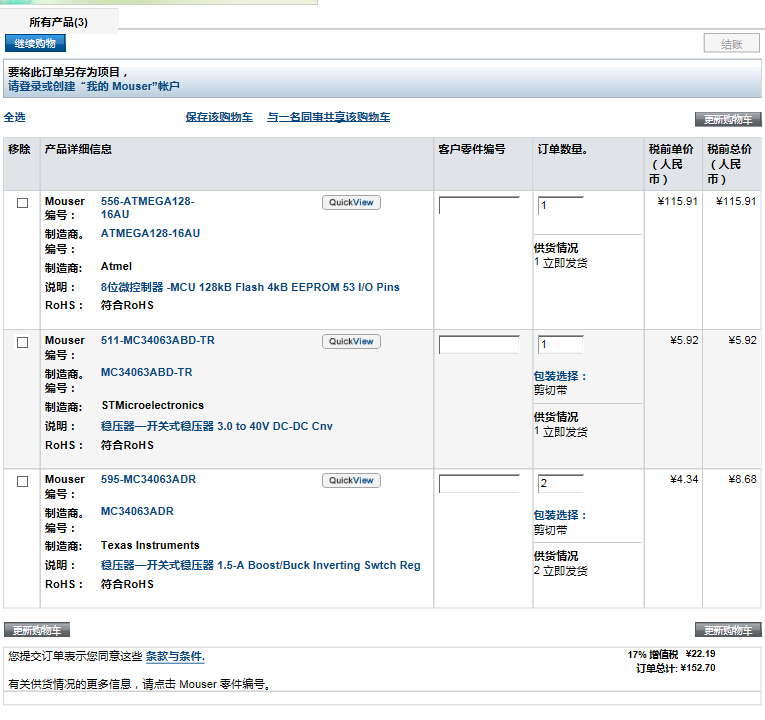This screenshot has width=765, height=720.
Task: Click the quantity field showing 2 for MC34063ADR
Action: 561,483
